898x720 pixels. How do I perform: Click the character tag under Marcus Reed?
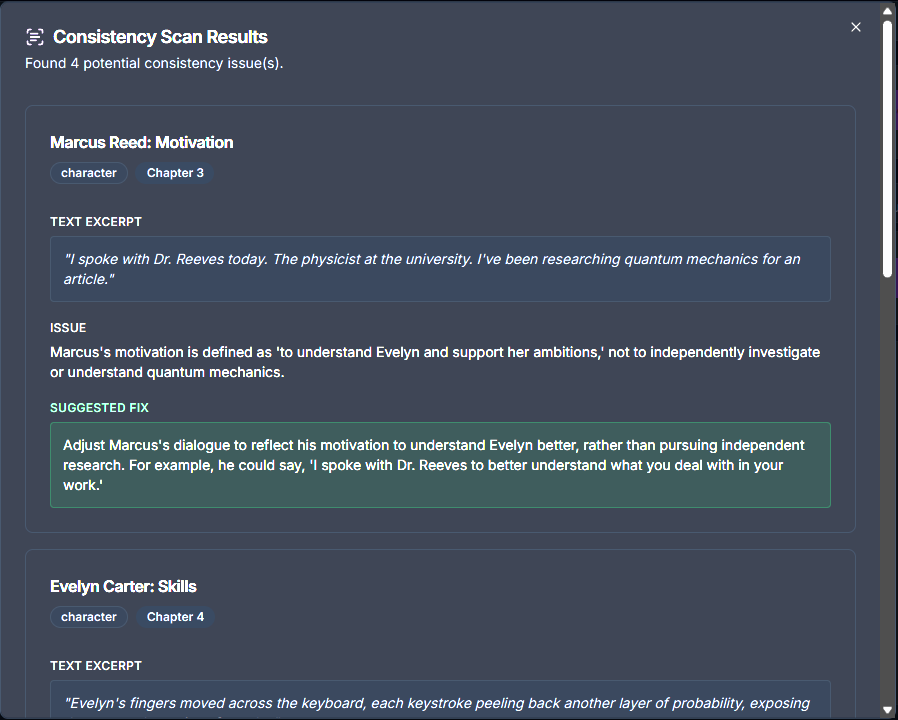88,172
